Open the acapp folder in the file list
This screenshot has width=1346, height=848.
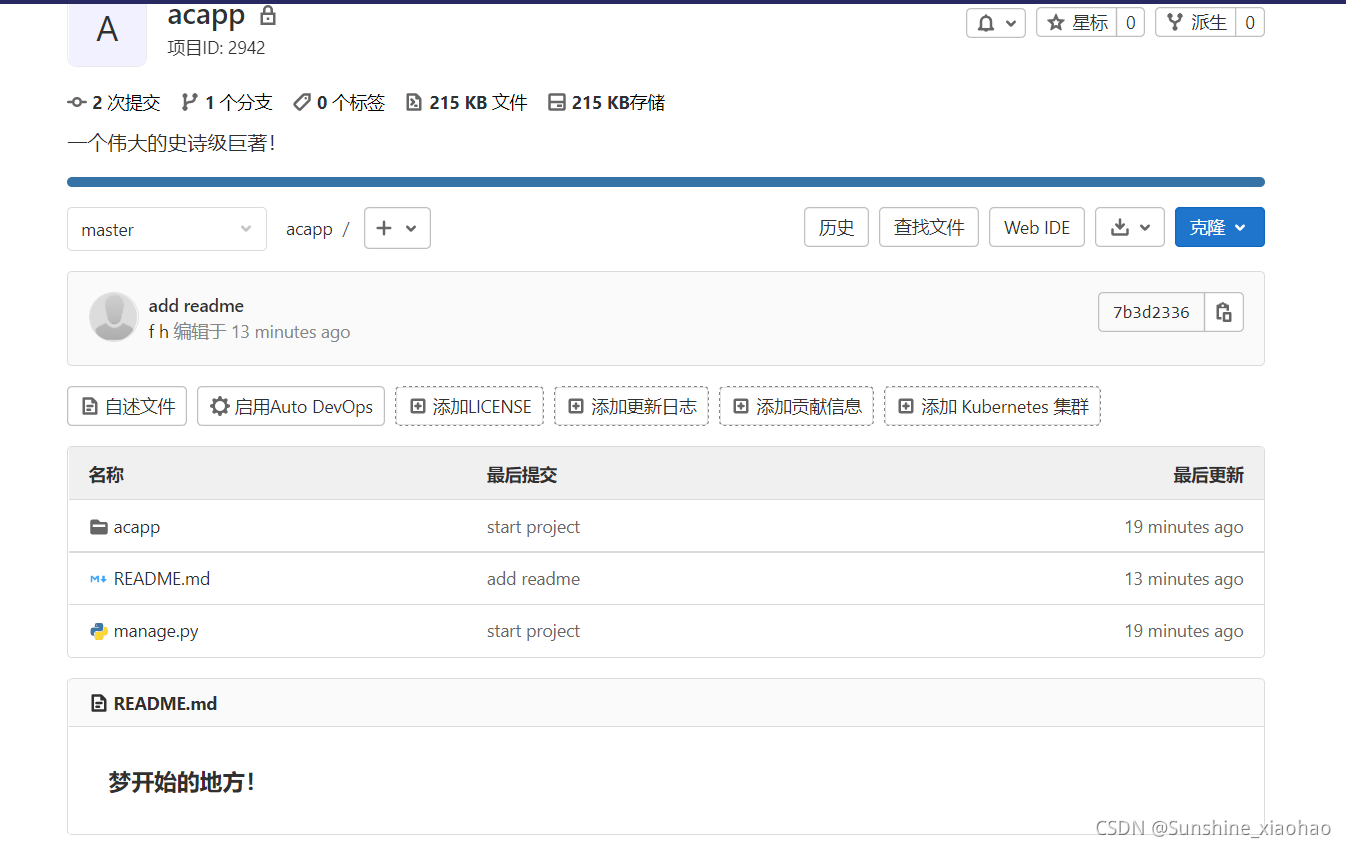click(x=137, y=527)
